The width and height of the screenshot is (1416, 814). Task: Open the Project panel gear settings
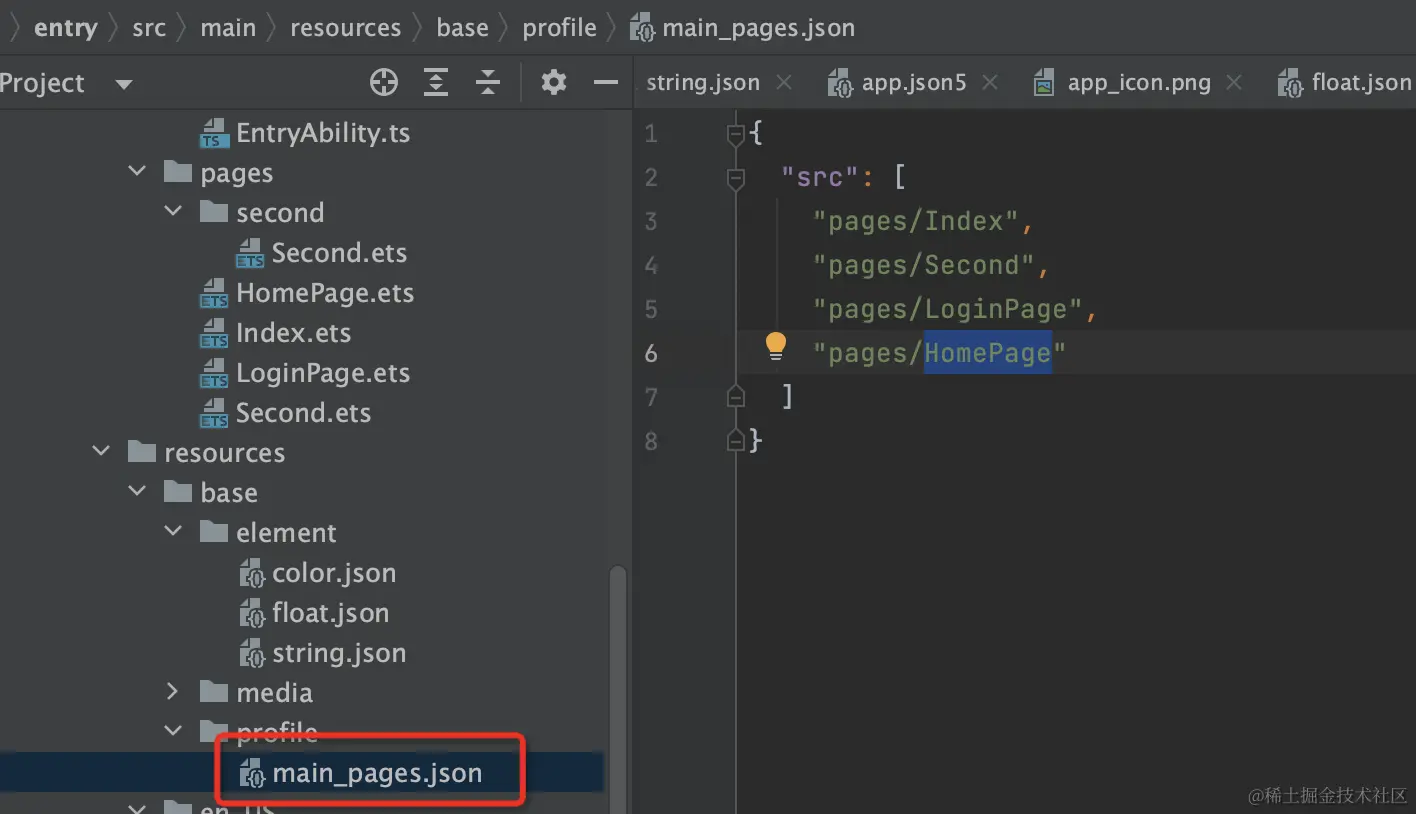[554, 83]
